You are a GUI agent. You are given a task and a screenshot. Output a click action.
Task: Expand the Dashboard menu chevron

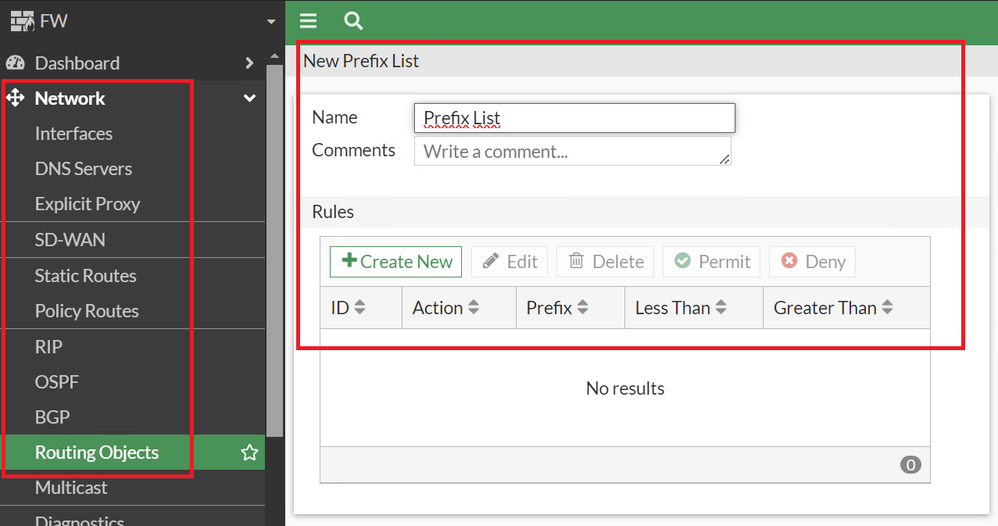click(x=249, y=63)
